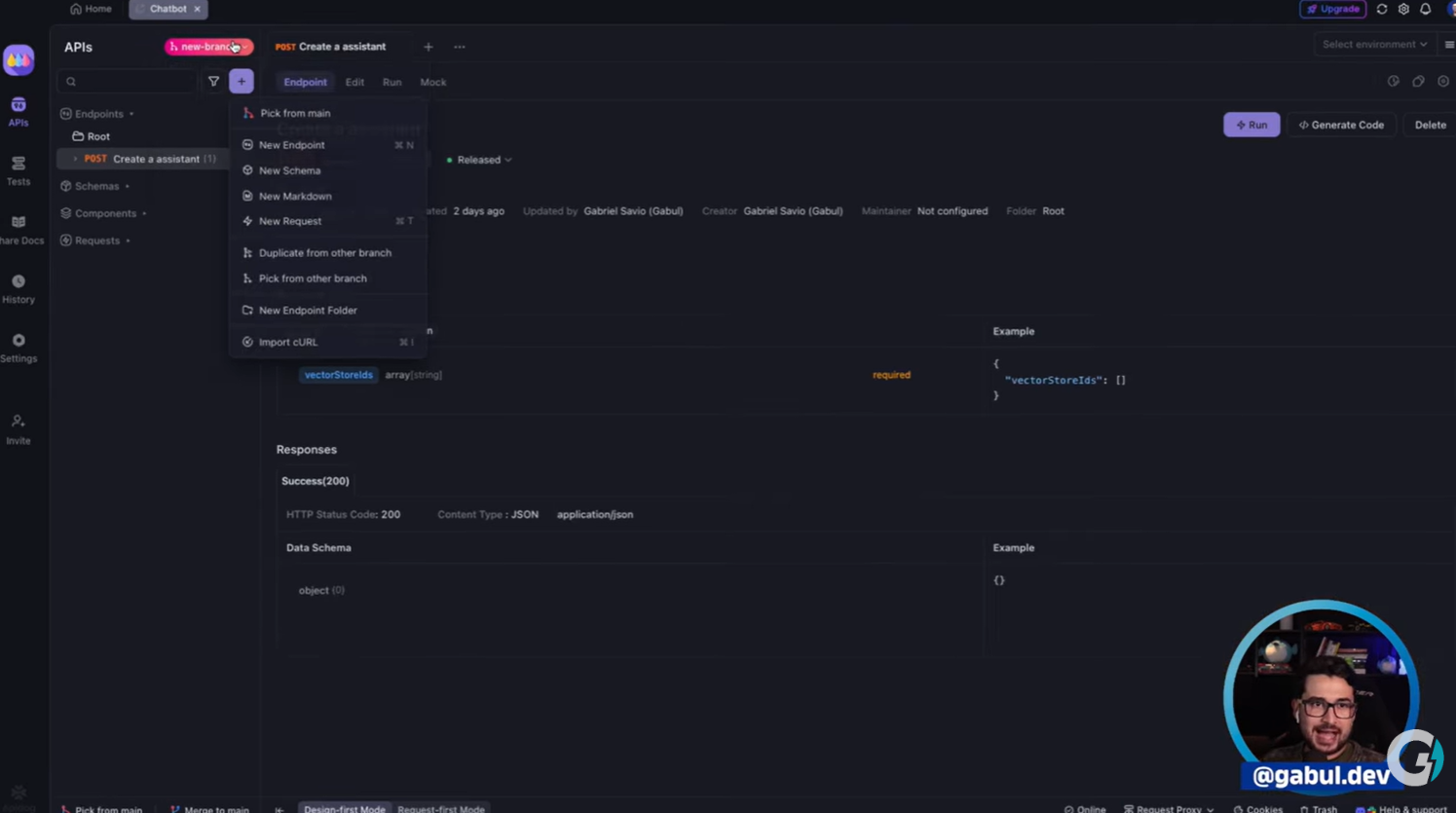The height and width of the screenshot is (813, 1456).
Task: Click the filter icon beside search
Action: [x=213, y=82]
